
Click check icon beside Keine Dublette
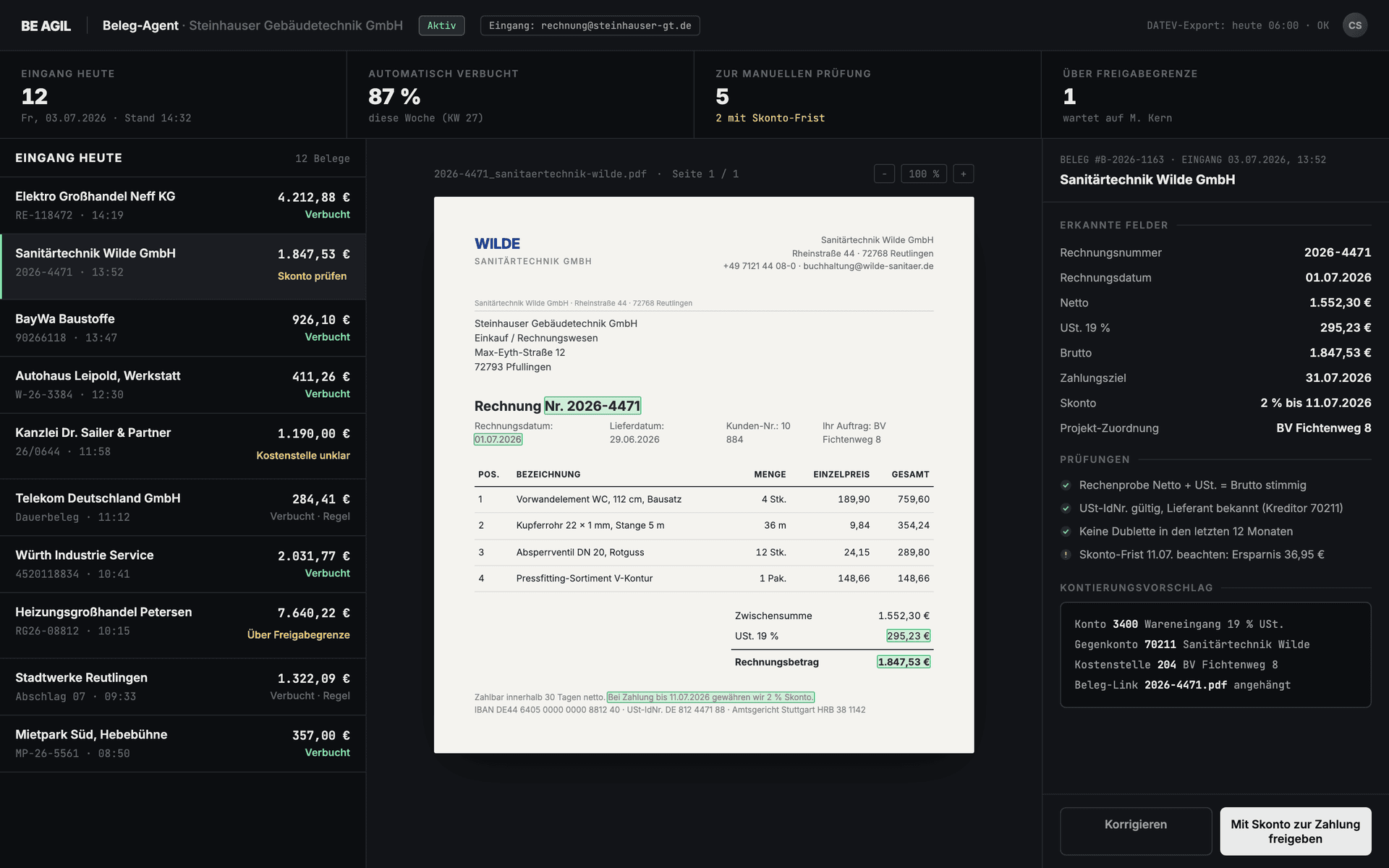tap(1066, 532)
